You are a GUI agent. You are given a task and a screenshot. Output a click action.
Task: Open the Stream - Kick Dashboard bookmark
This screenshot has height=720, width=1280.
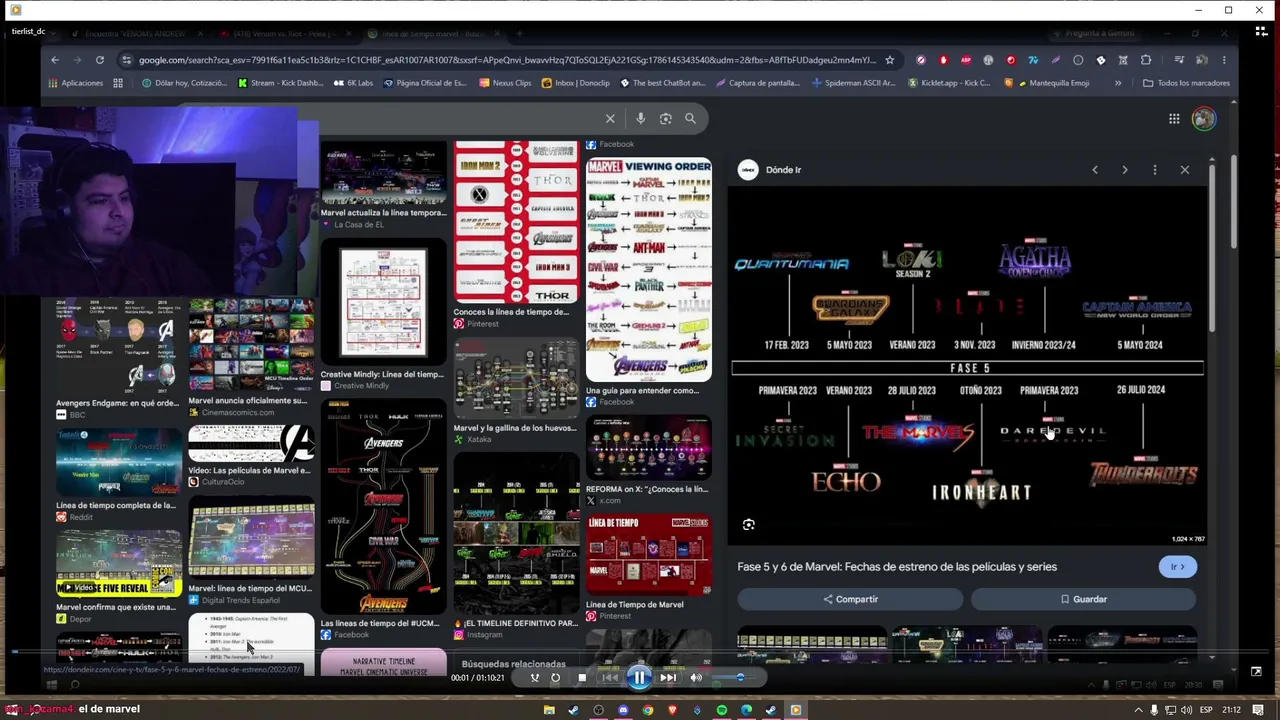[280, 83]
